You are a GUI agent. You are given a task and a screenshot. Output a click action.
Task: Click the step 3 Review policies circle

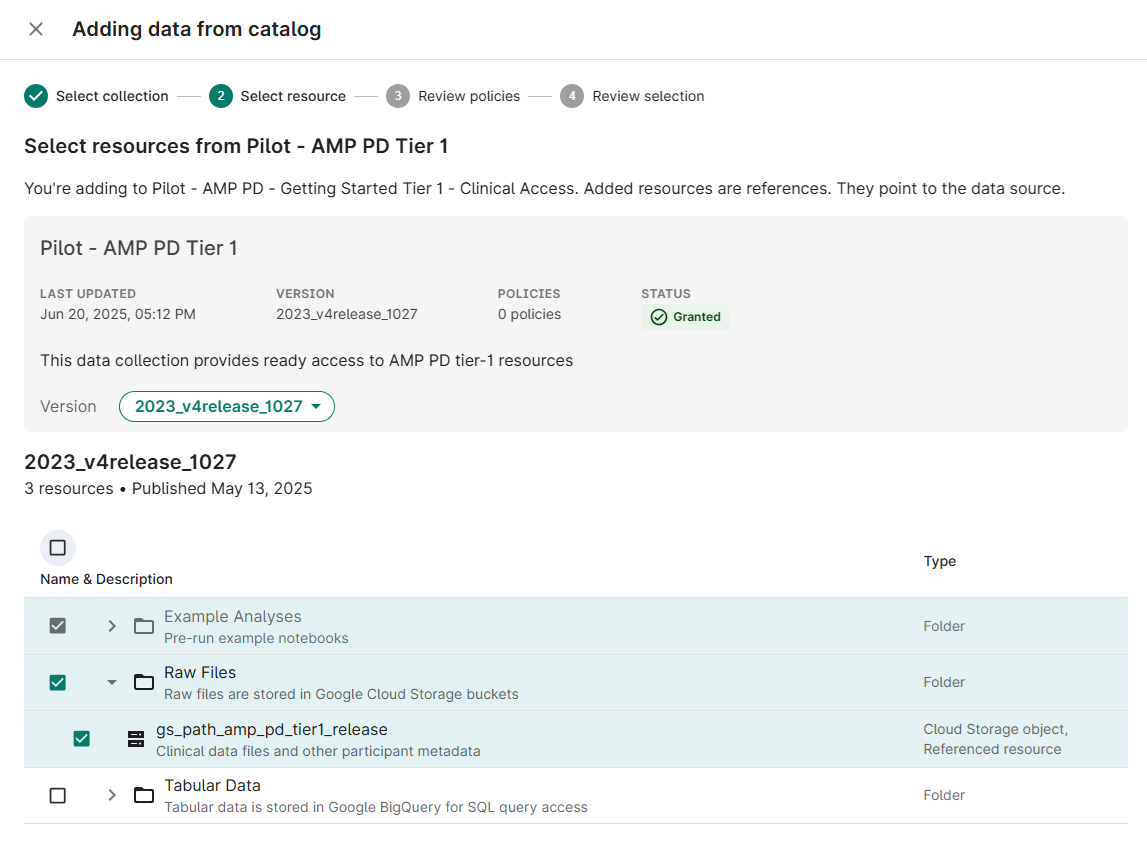pyautogui.click(x=398, y=96)
